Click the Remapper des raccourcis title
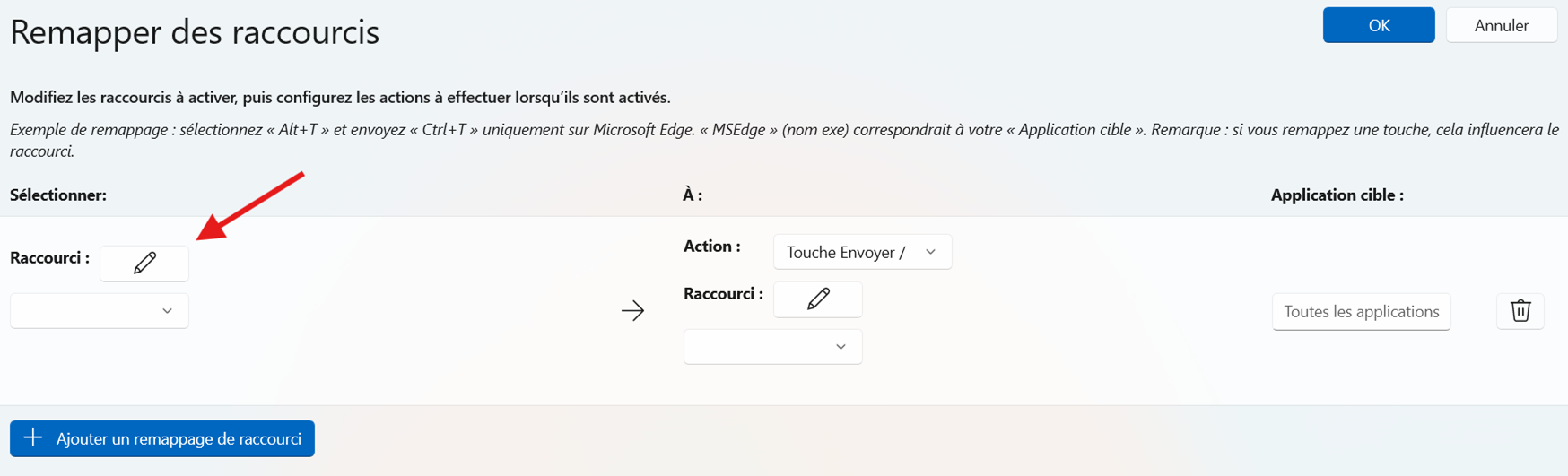 point(195,32)
